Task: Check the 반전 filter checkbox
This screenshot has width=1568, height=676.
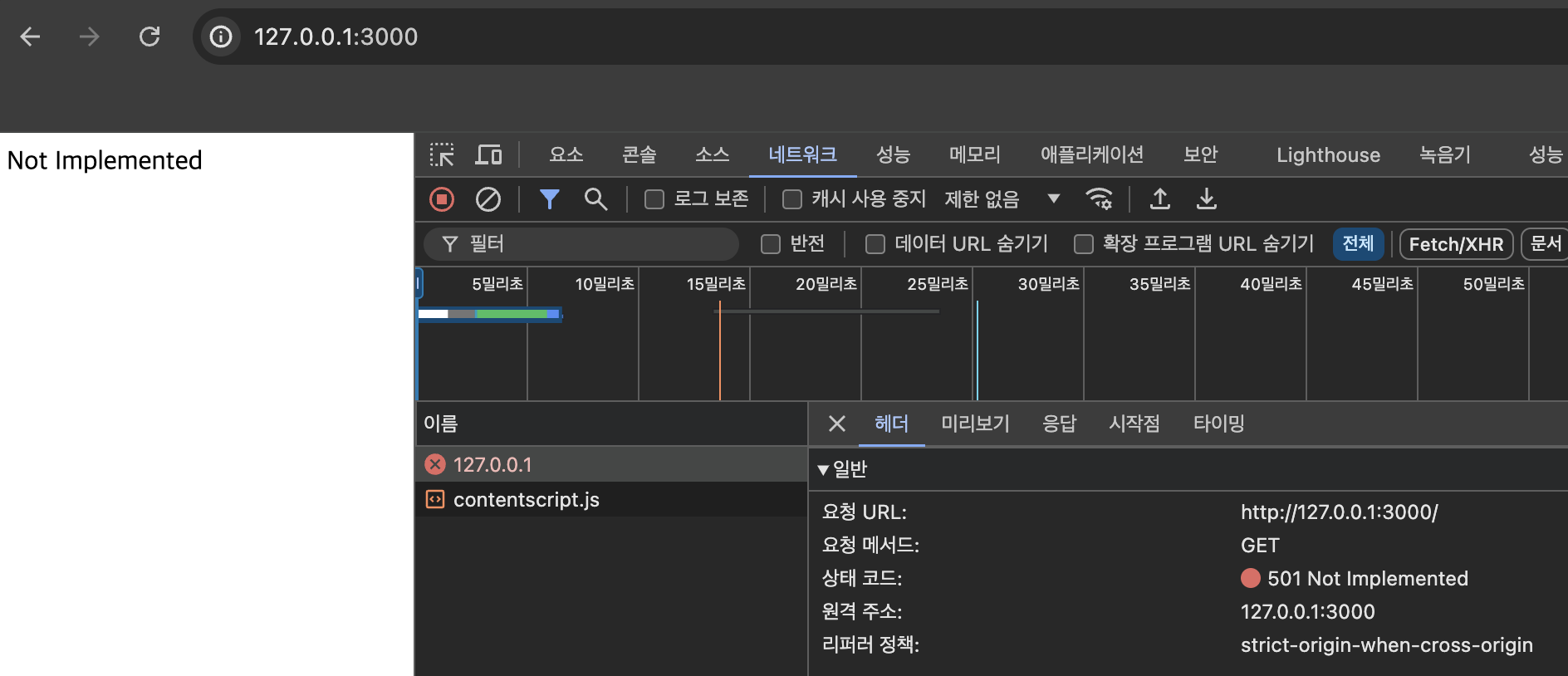Action: click(x=771, y=244)
